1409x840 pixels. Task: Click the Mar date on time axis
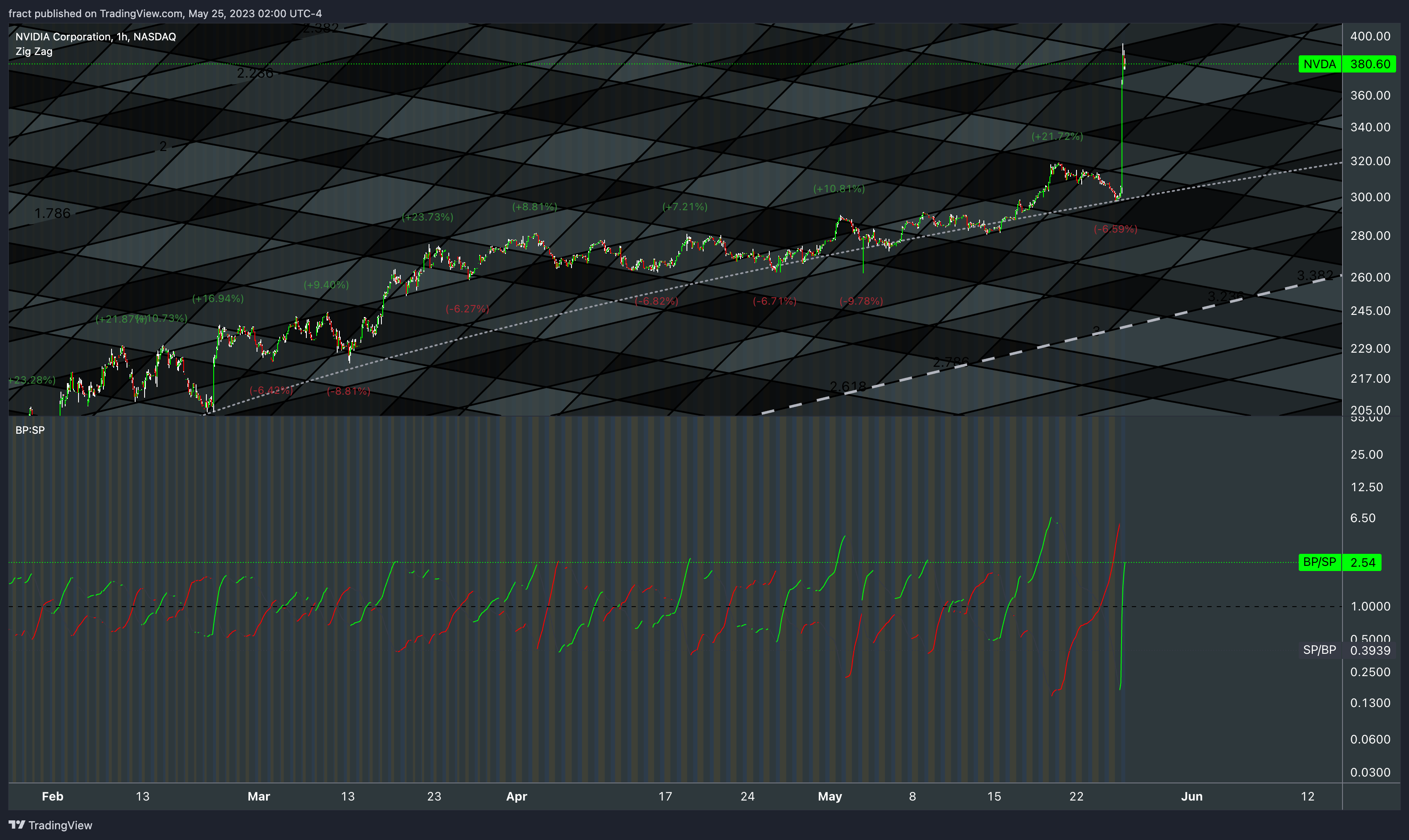[259, 796]
